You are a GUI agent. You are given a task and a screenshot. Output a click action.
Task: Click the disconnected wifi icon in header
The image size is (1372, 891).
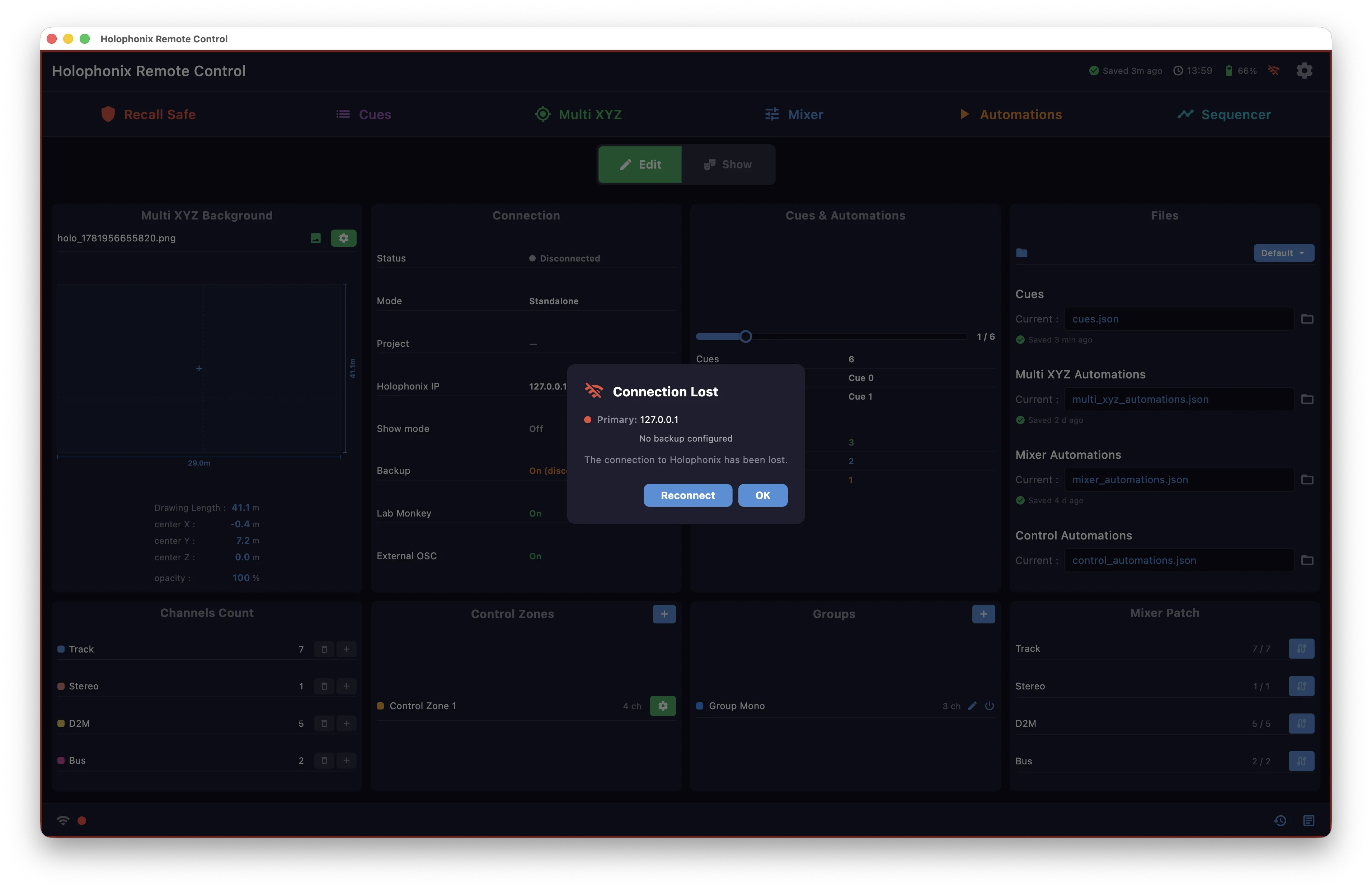tap(1273, 71)
